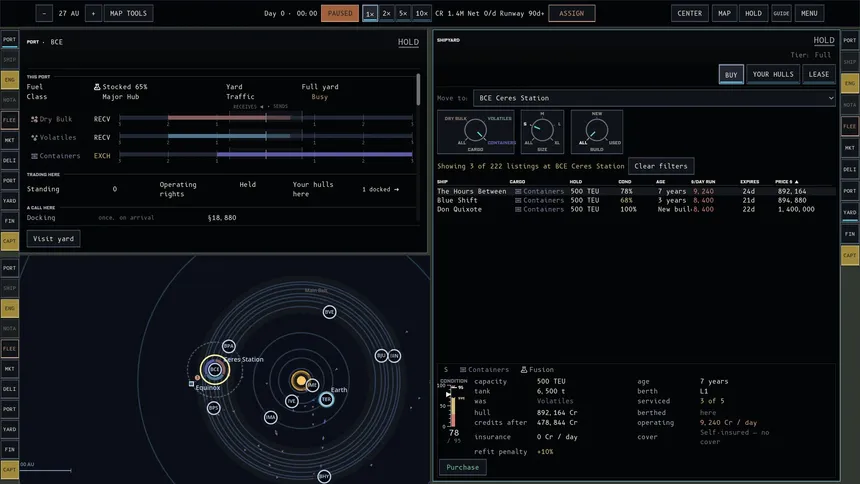Set cargo dial to DRY BULK
The width and height of the screenshot is (860, 484).
pos(455,119)
